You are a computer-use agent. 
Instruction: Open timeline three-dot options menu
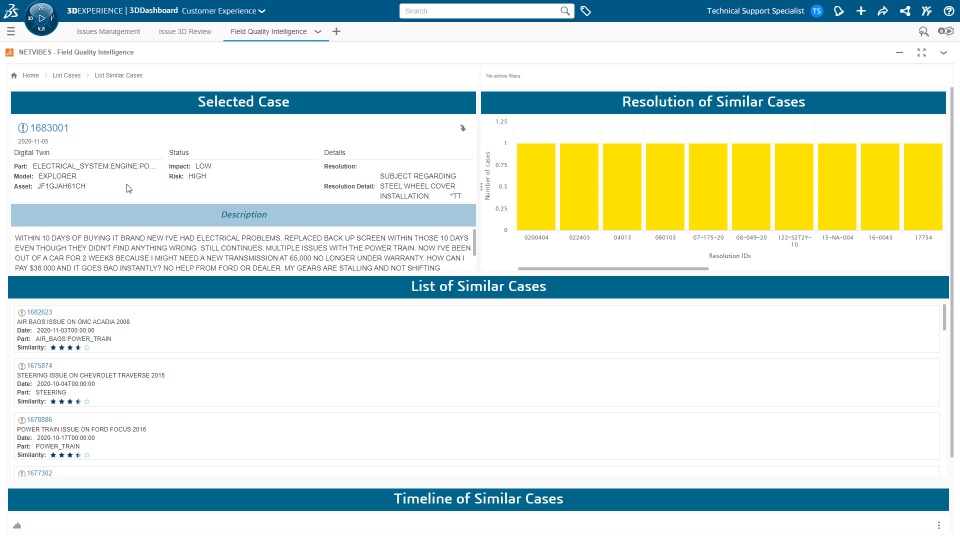939,525
